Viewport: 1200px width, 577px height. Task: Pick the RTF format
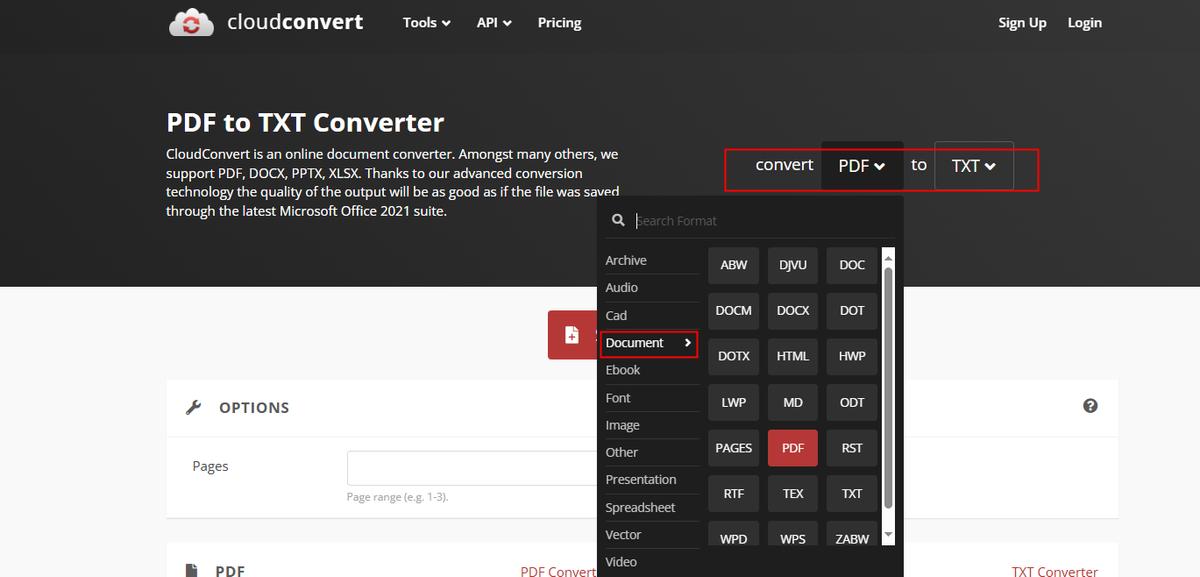point(734,493)
